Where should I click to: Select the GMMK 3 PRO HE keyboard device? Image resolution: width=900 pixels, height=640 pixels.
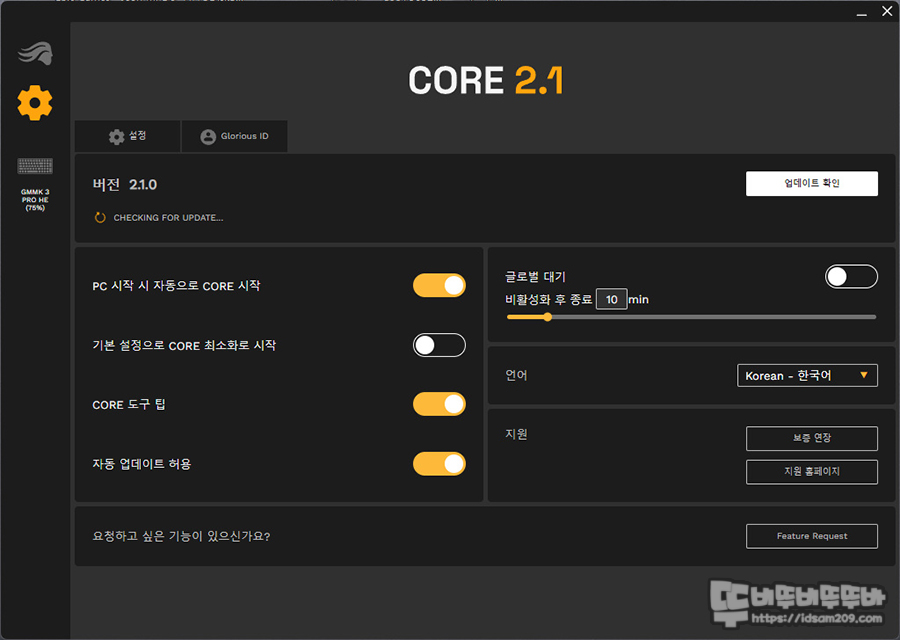point(35,184)
